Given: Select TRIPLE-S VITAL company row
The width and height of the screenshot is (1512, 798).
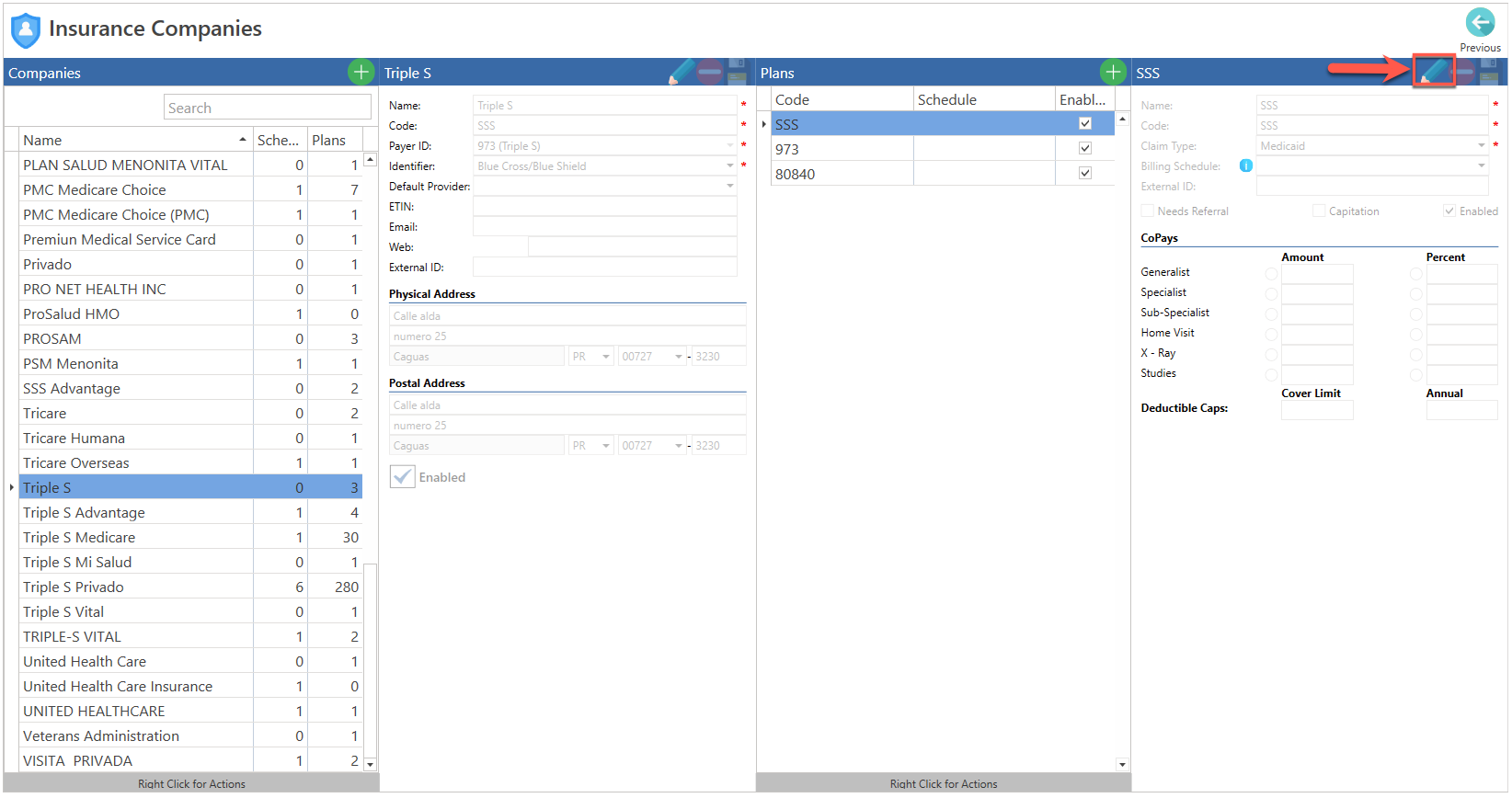Looking at the screenshot, I should (190, 636).
